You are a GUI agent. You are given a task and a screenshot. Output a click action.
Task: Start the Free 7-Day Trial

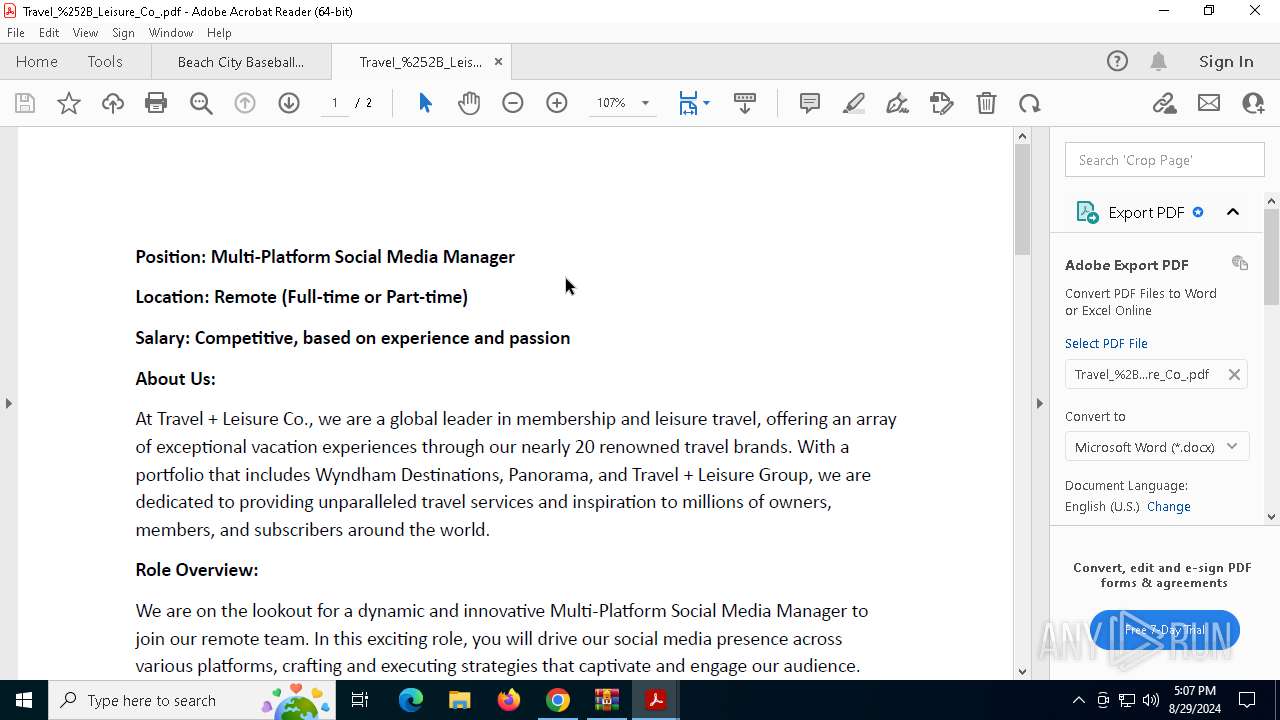pos(1165,630)
